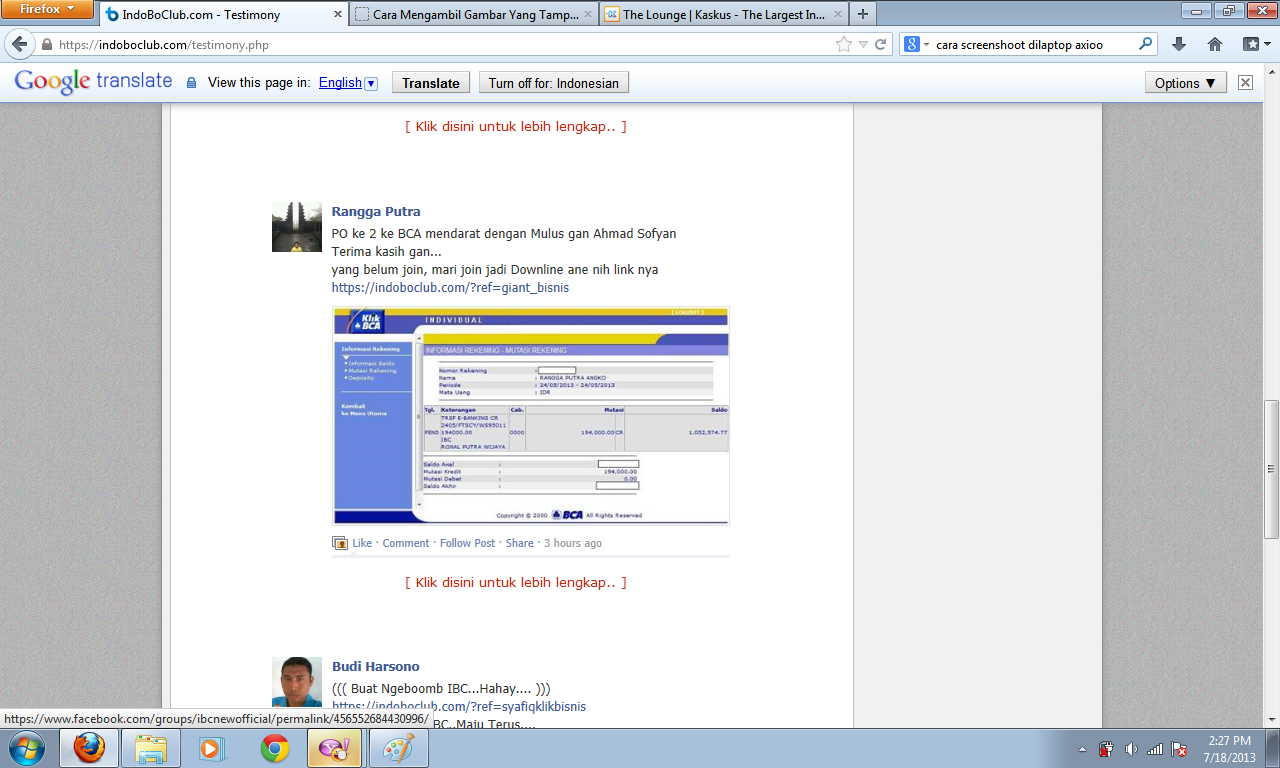The image size is (1280, 768).
Task: Click the padlock site identity icon
Action: tap(46, 45)
